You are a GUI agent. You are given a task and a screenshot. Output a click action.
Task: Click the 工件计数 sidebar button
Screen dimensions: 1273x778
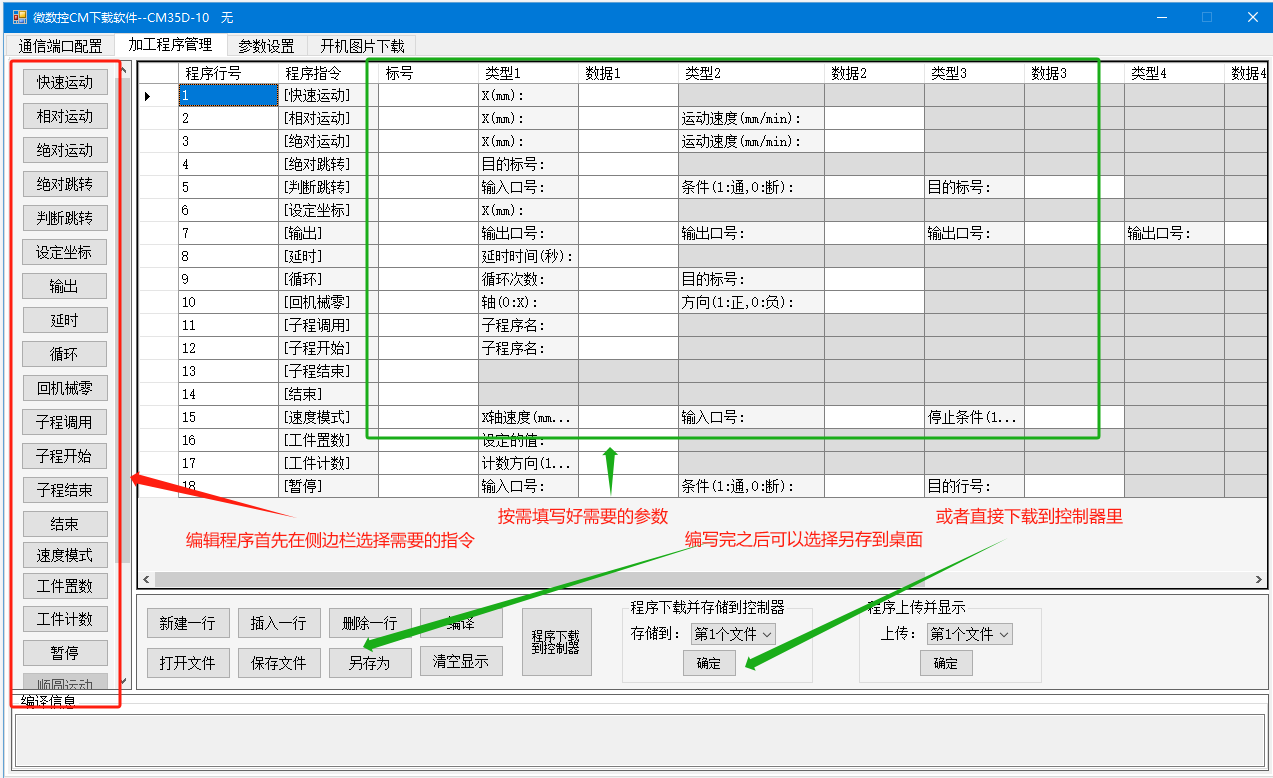[65, 619]
